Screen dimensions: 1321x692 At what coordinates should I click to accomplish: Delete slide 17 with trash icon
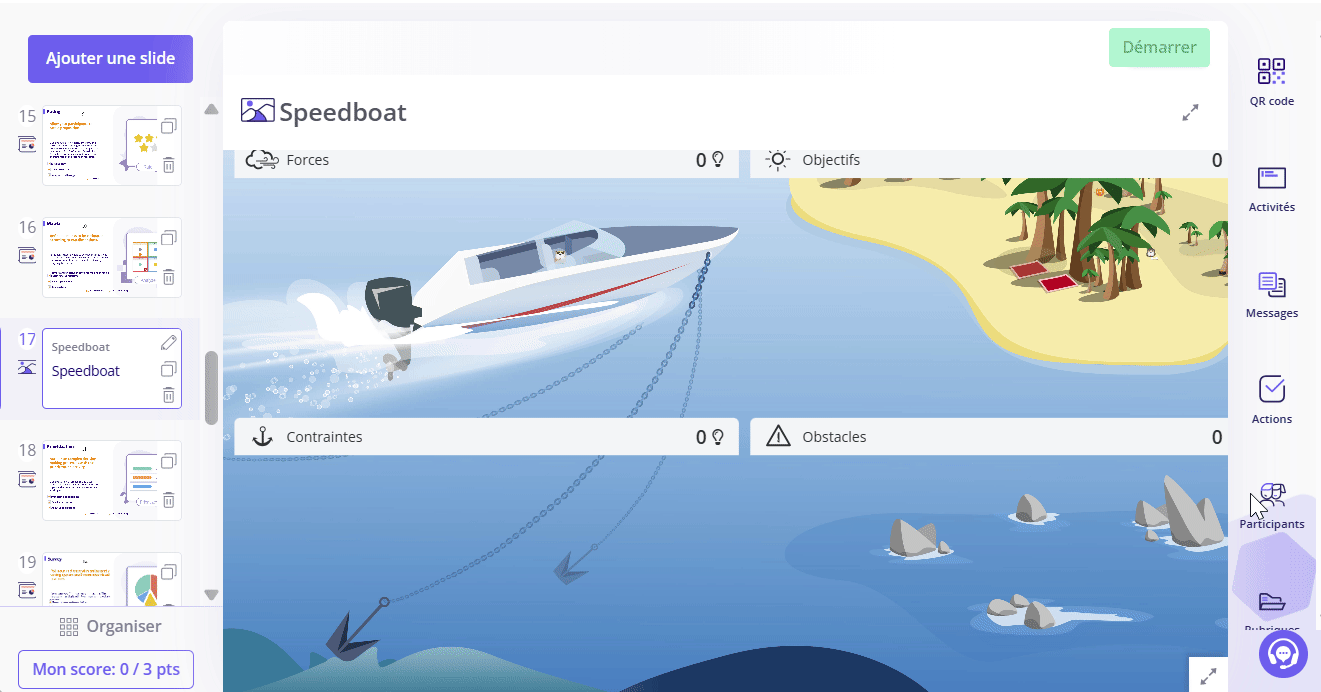click(169, 394)
